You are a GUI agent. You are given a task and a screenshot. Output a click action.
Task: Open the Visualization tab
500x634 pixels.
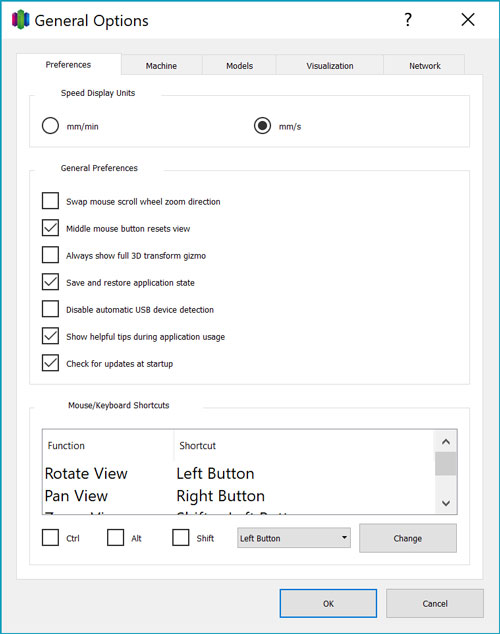tap(330, 66)
